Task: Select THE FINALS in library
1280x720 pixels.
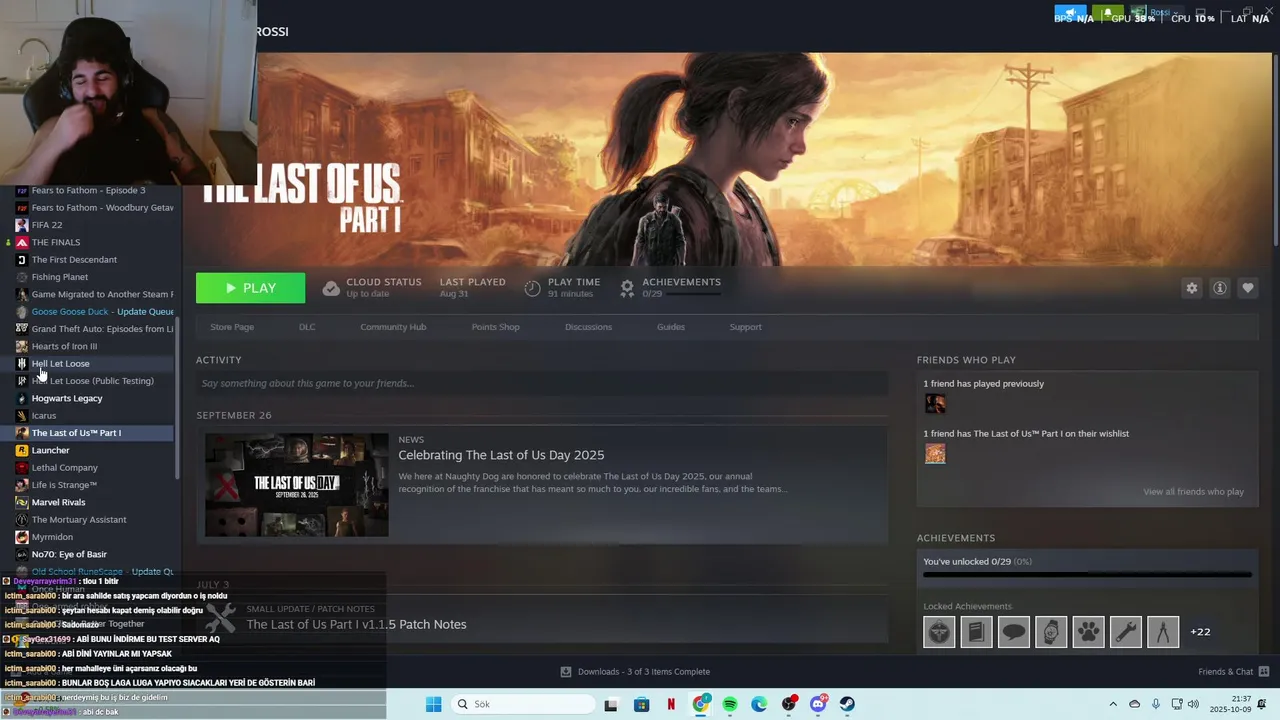Action: coord(55,242)
